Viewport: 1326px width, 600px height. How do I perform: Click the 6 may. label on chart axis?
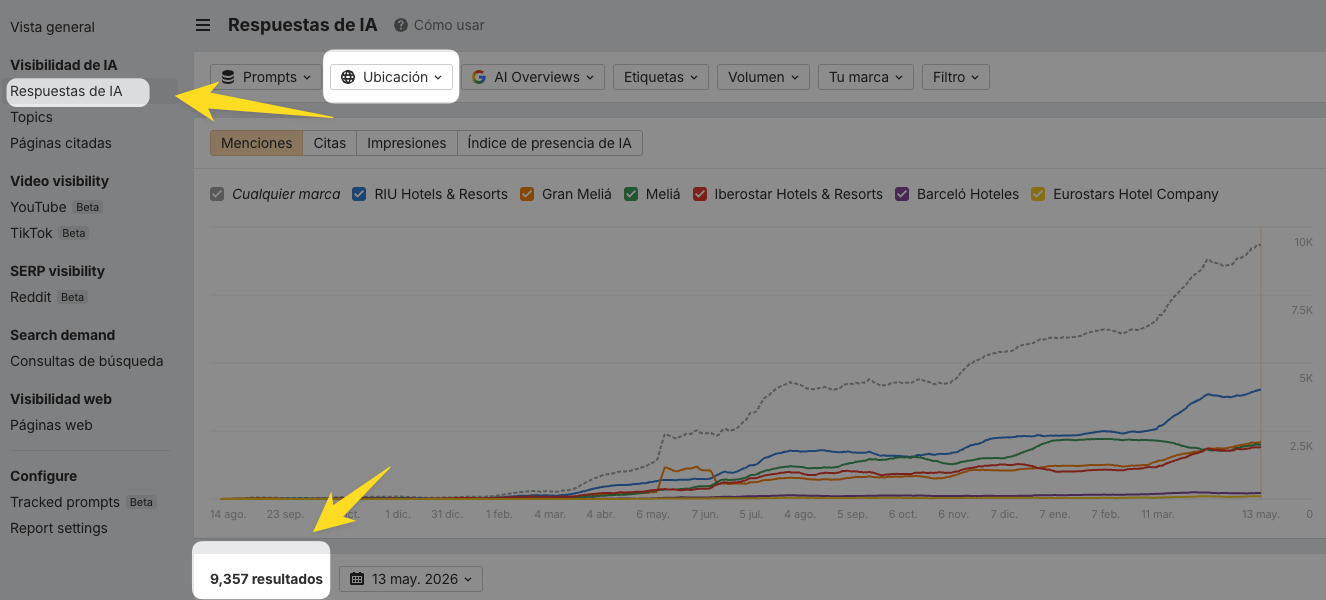(652, 514)
